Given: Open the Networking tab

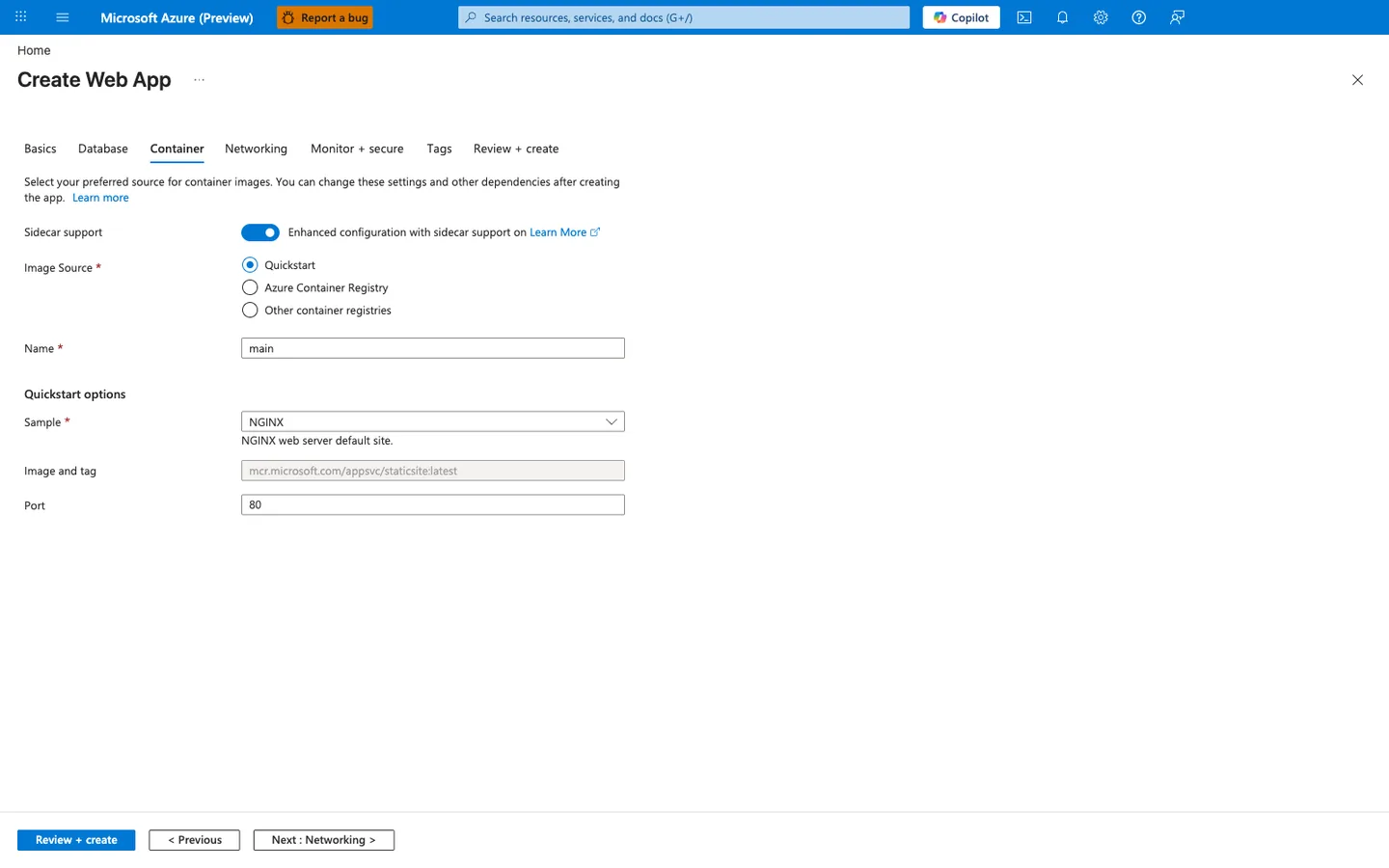Looking at the screenshot, I should [x=256, y=149].
